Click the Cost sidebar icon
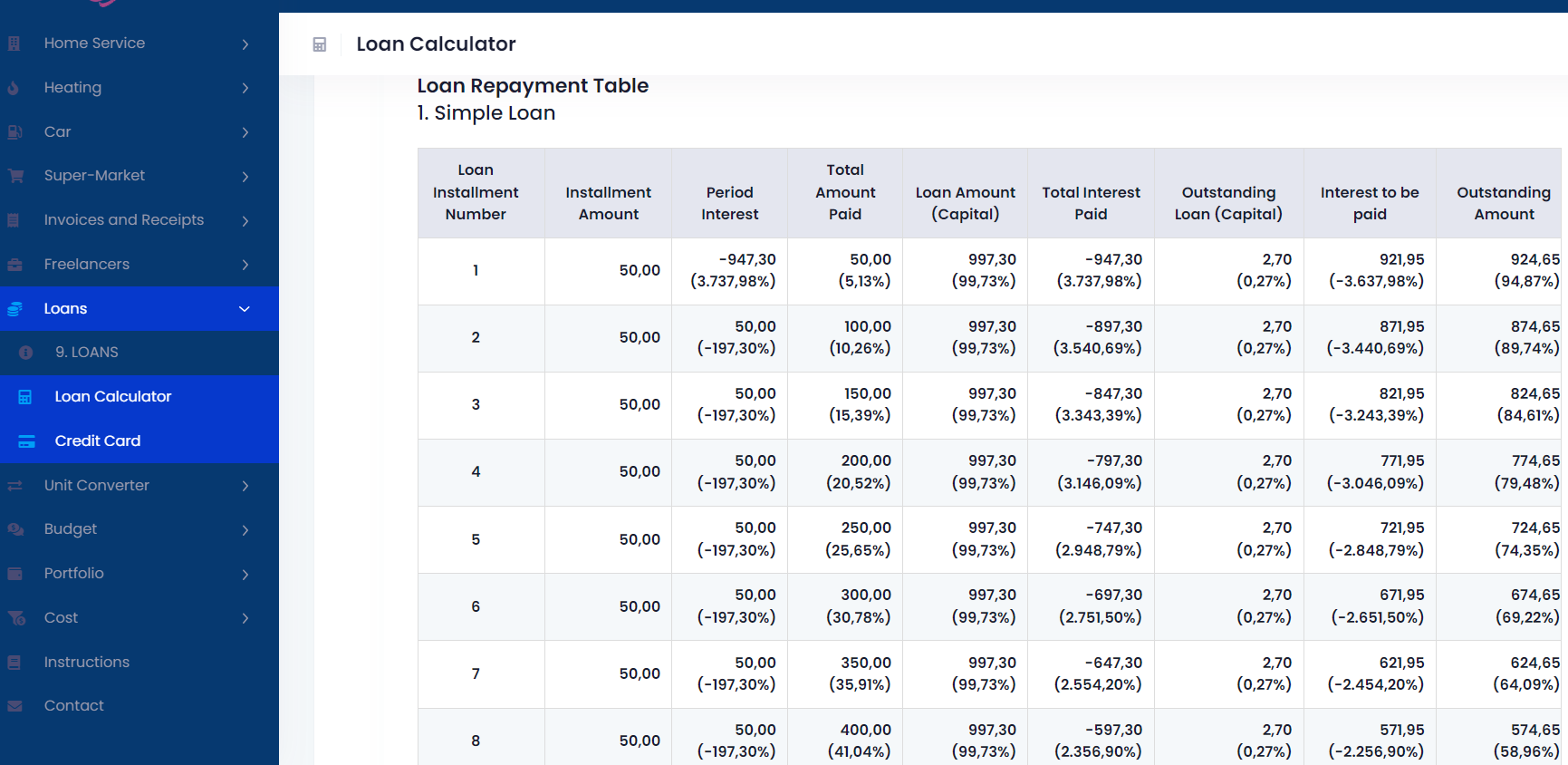The image size is (1568, 765). 16,618
